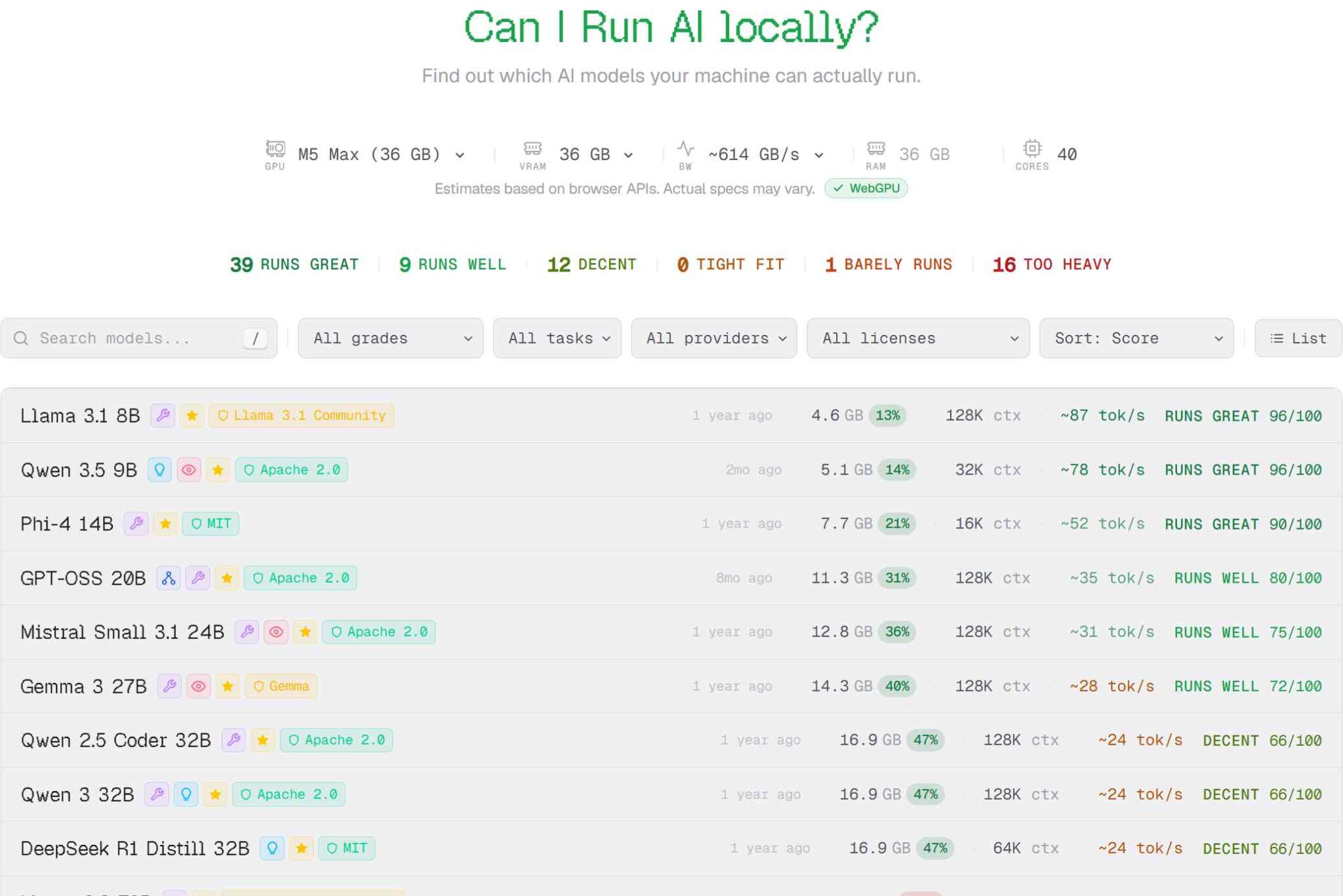Image resolution: width=1343 pixels, height=896 pixels.
Task: Click the wrench icon on Llama 3.1 8B
Action: click(x=163, y=416)
